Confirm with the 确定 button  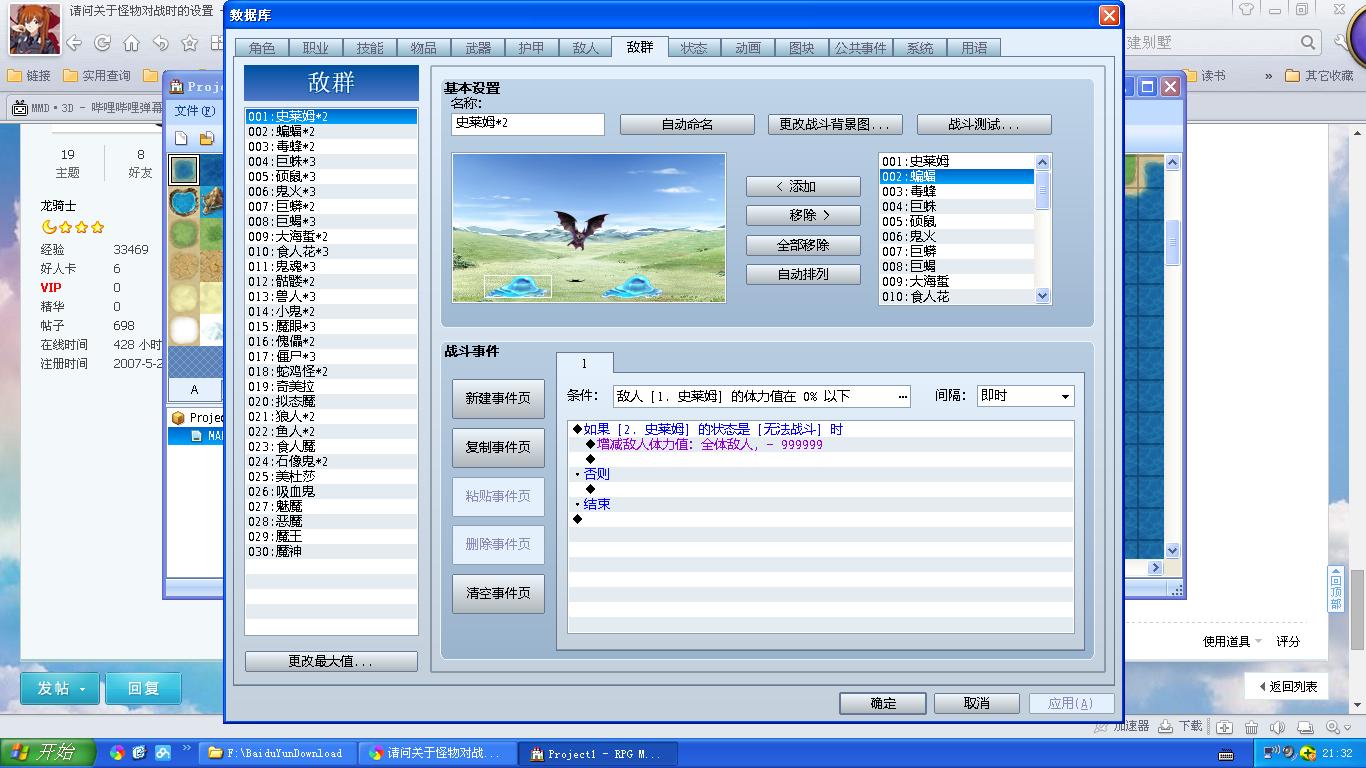883,703
